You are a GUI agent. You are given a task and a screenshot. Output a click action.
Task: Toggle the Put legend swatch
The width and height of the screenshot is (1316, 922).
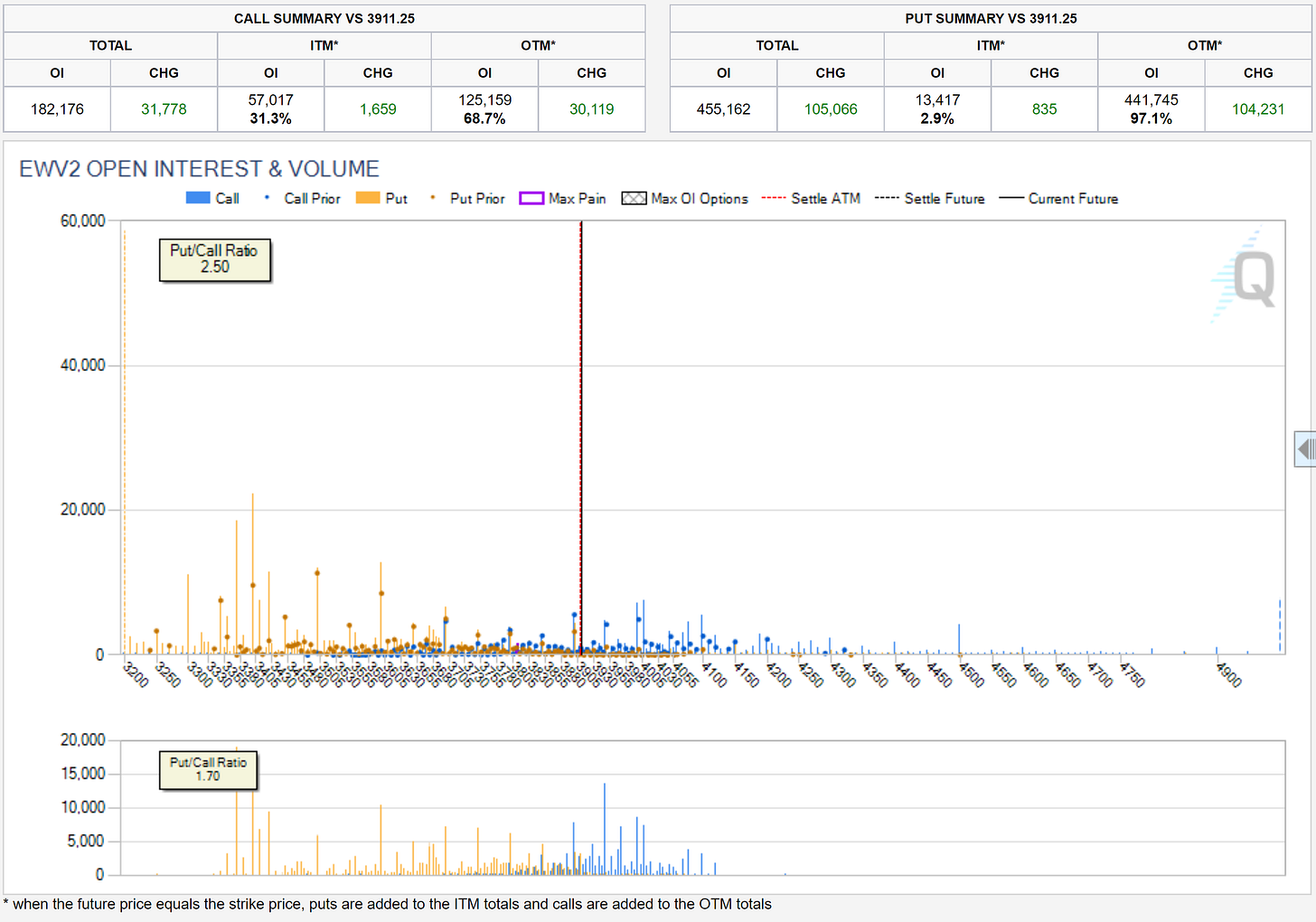pos(368,198)
